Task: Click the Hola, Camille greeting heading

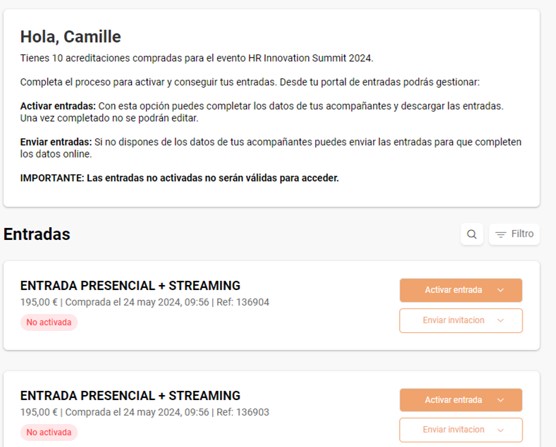Action: (71, 37)
